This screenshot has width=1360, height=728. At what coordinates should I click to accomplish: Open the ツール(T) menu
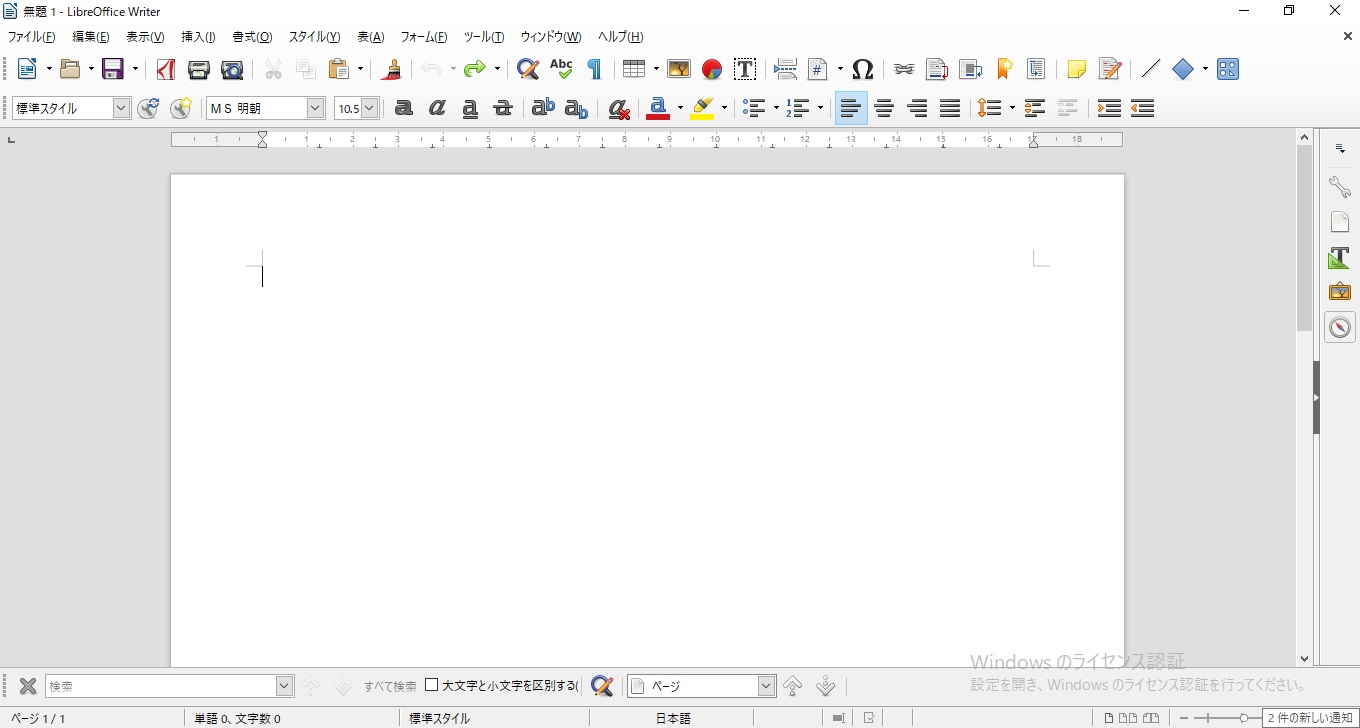[484, 37]
